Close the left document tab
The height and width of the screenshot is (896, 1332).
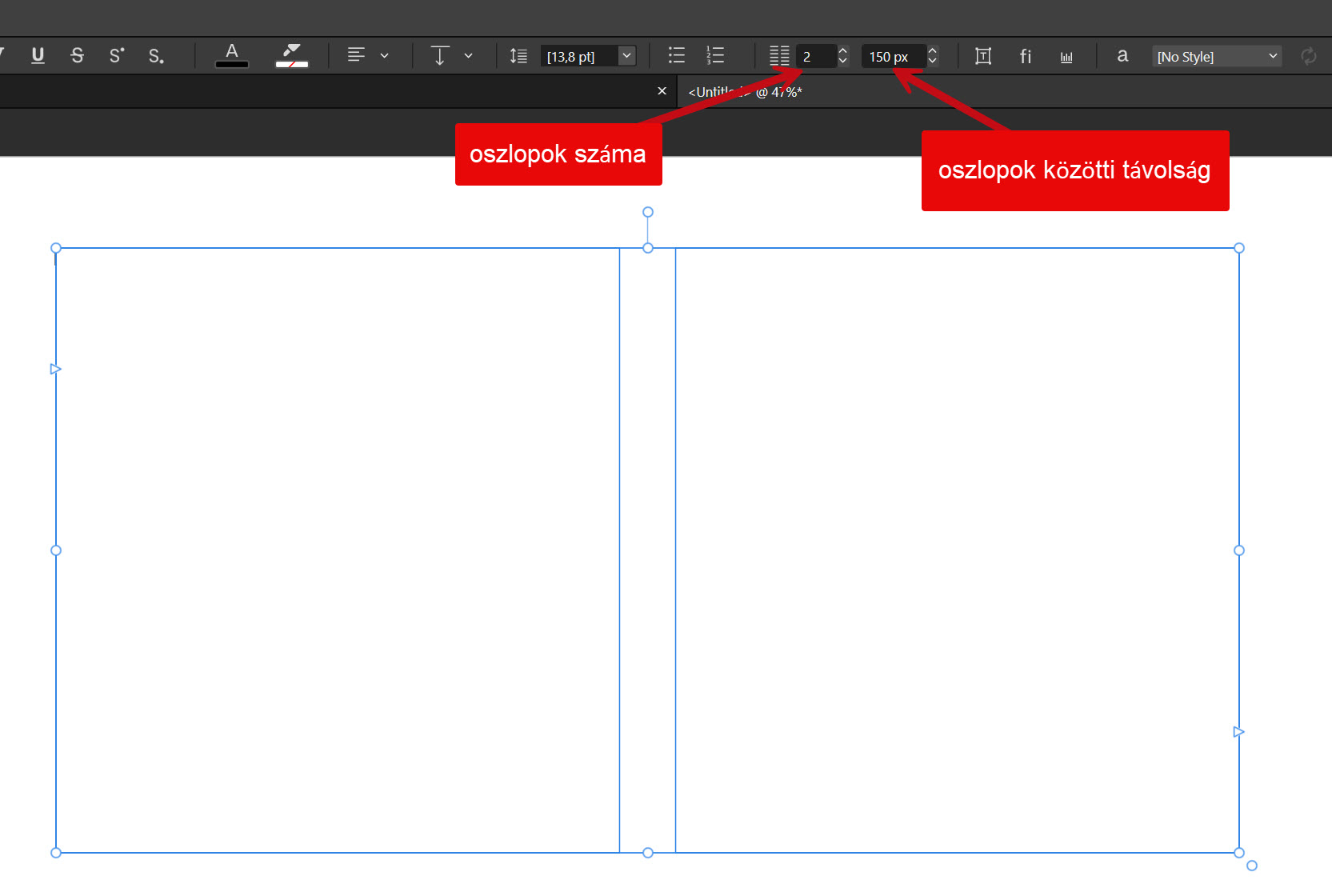[662, 91]
